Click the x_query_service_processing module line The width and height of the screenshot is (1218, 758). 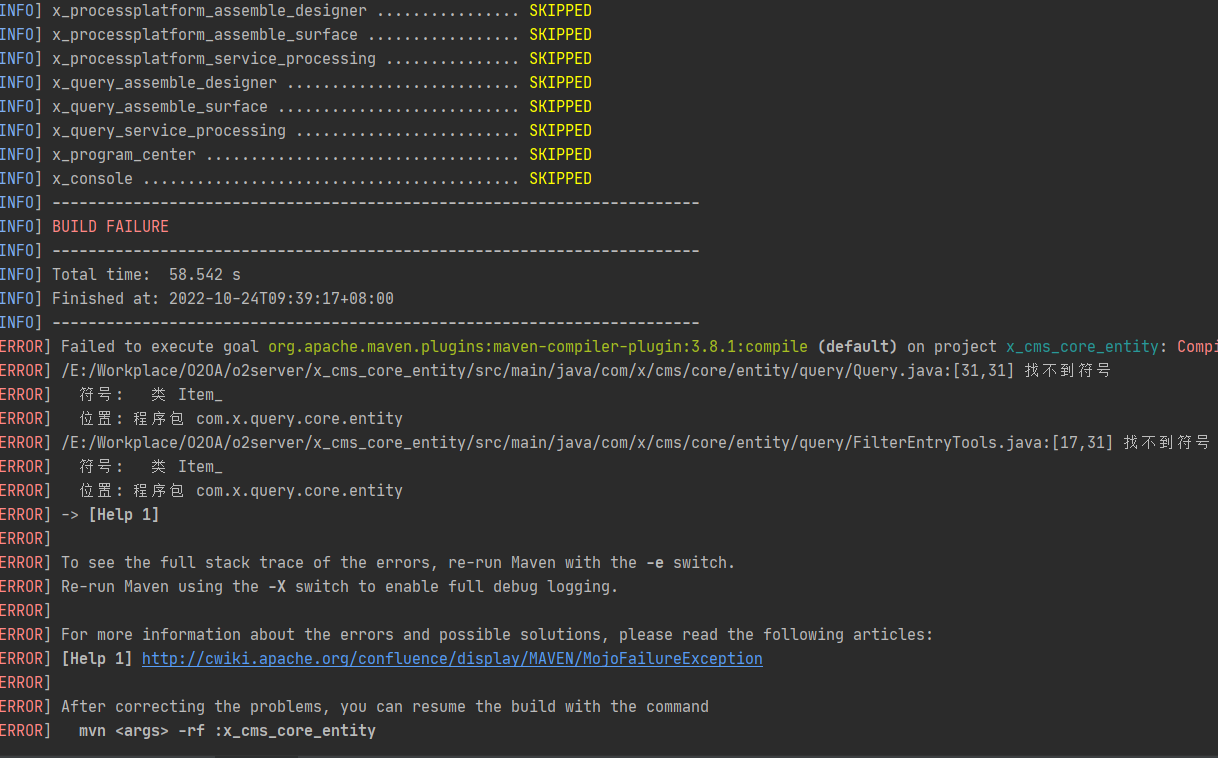[320, 131]
